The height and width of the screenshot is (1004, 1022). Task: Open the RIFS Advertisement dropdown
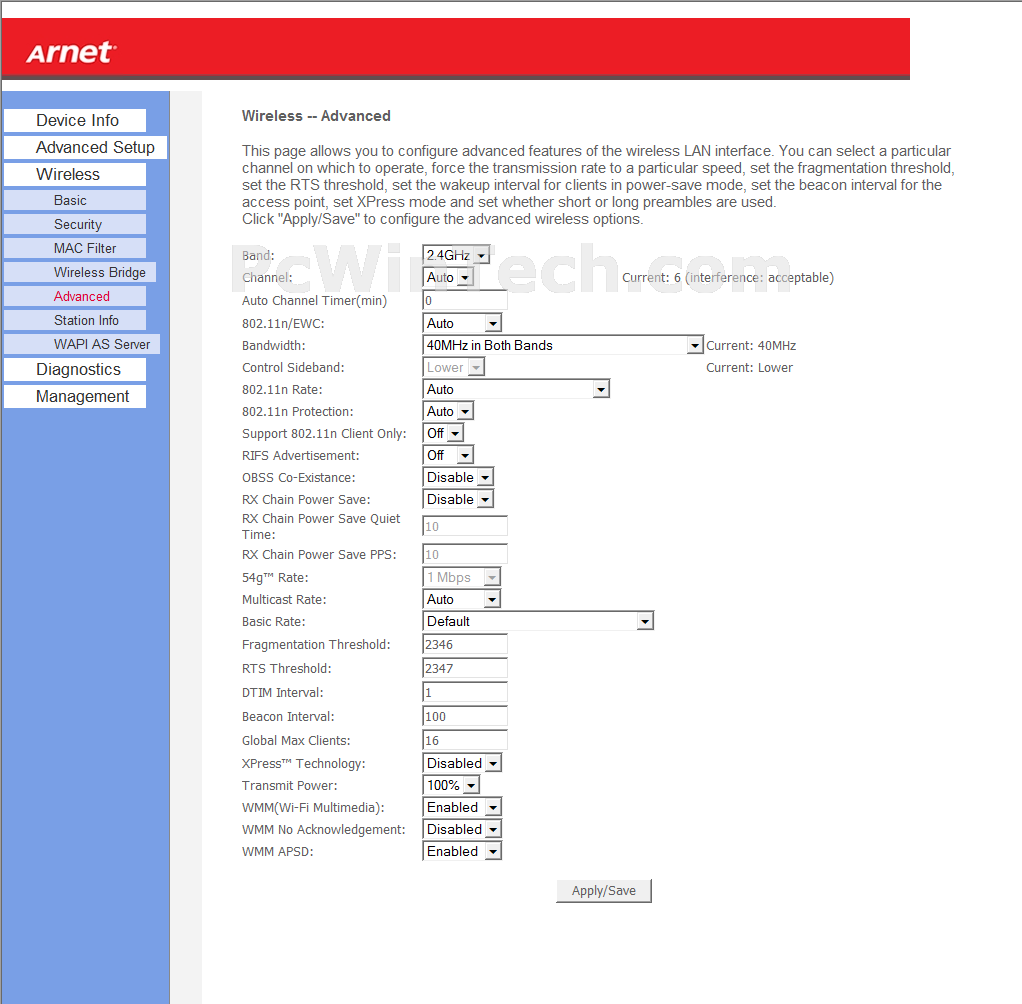click(x=448, y=455)
